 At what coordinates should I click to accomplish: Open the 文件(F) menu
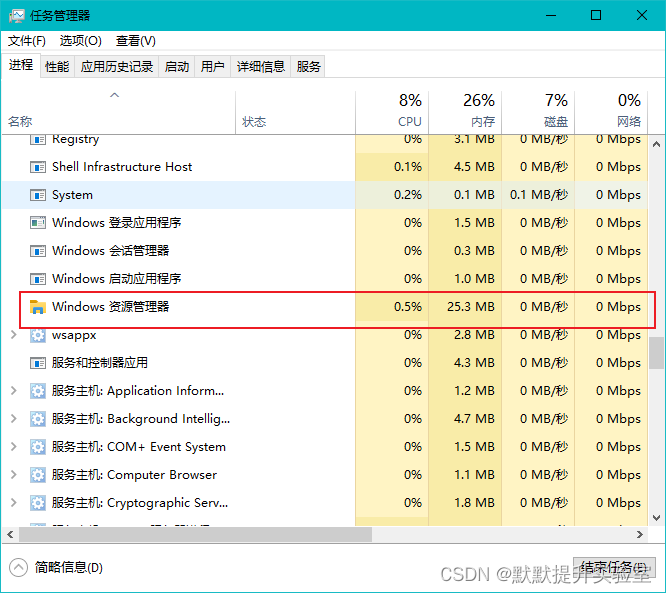click(27, 41)
